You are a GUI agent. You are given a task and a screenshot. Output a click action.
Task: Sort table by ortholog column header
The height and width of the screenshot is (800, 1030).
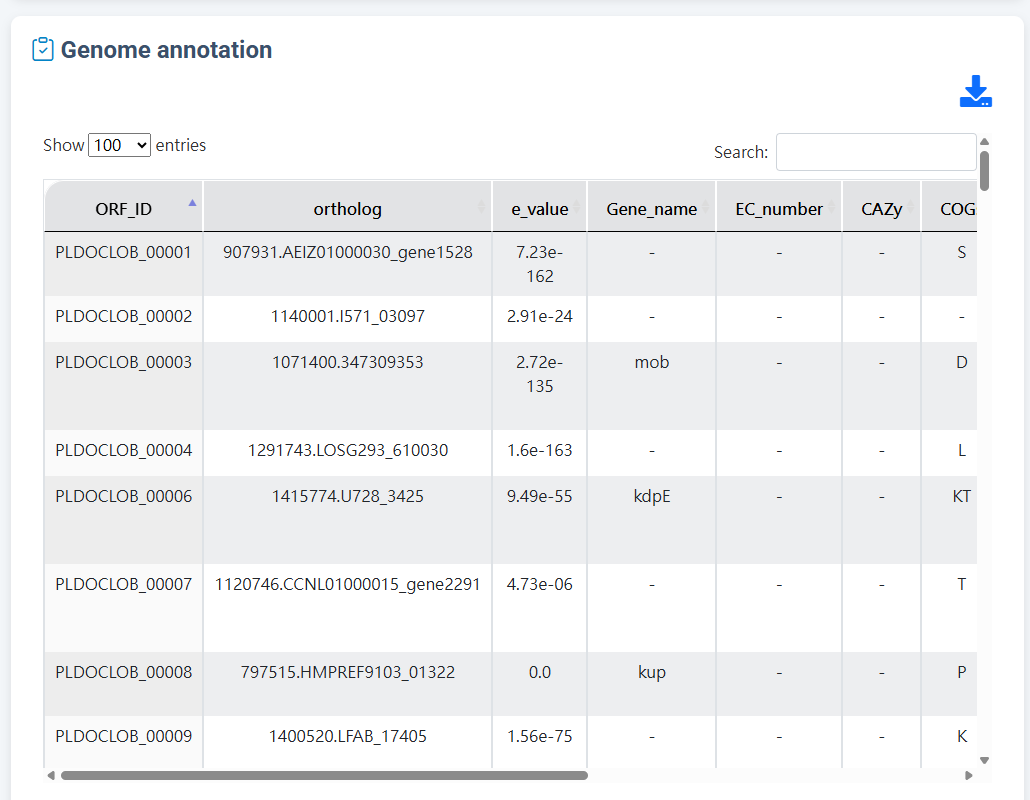347,209
